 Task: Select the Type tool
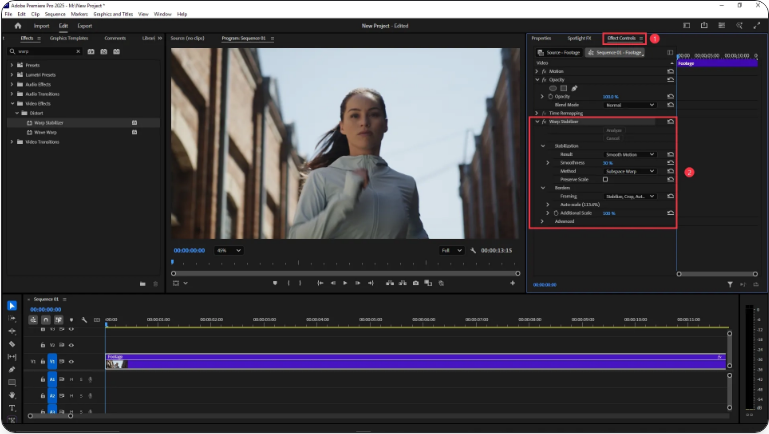(x=11, y=408)
